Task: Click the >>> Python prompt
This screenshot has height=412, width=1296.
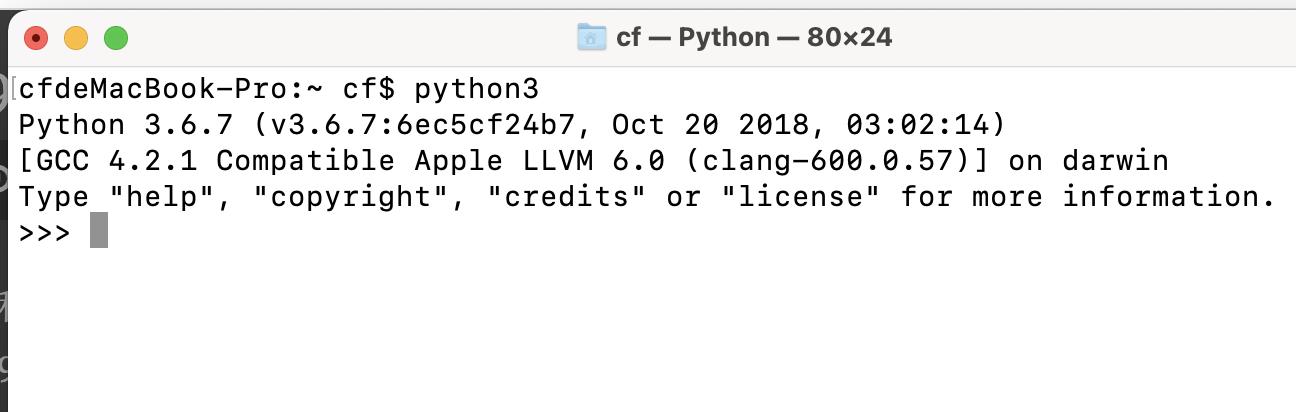Action: click(45, 232)
